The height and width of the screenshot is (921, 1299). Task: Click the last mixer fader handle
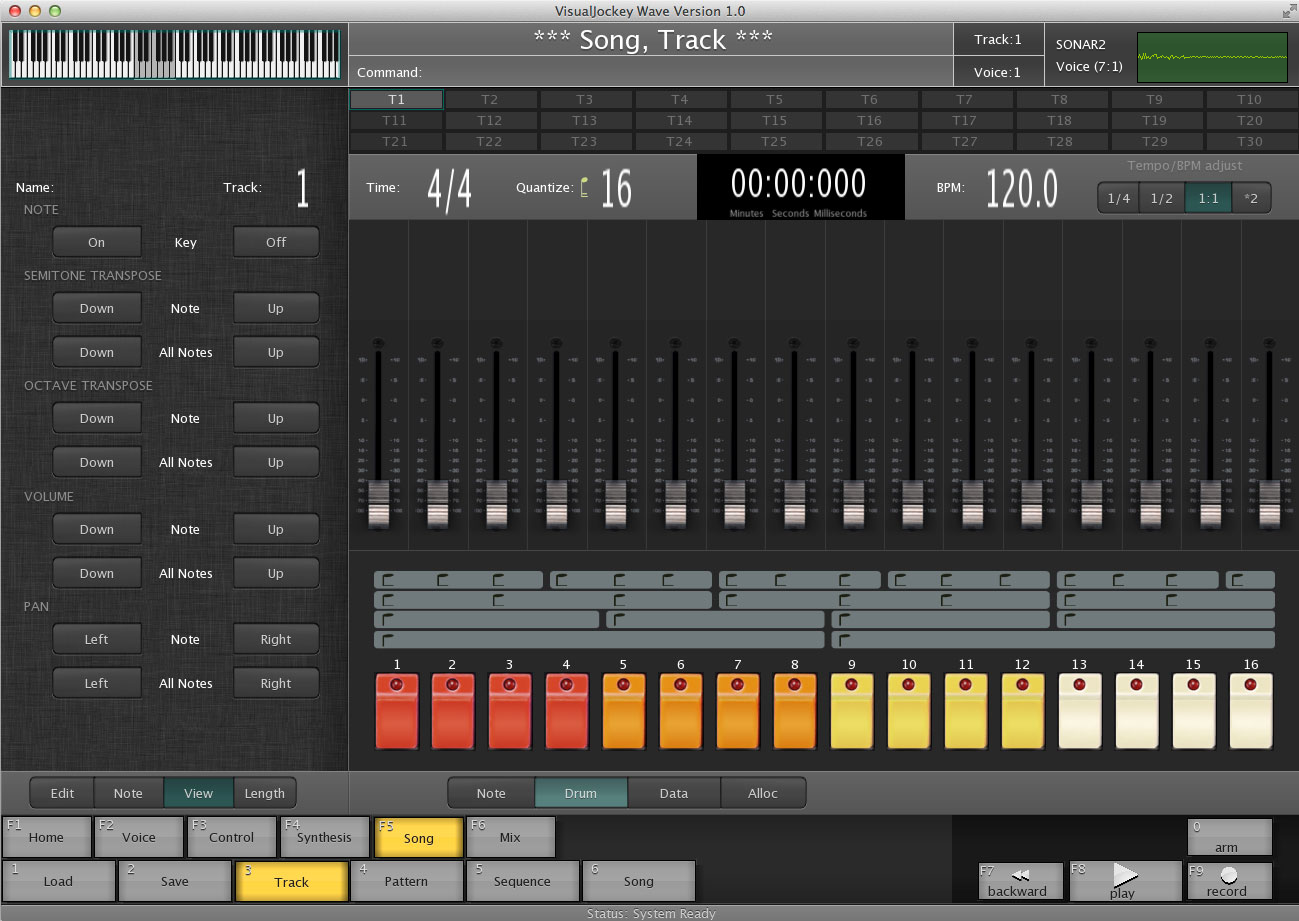(x=1270, y=503)
